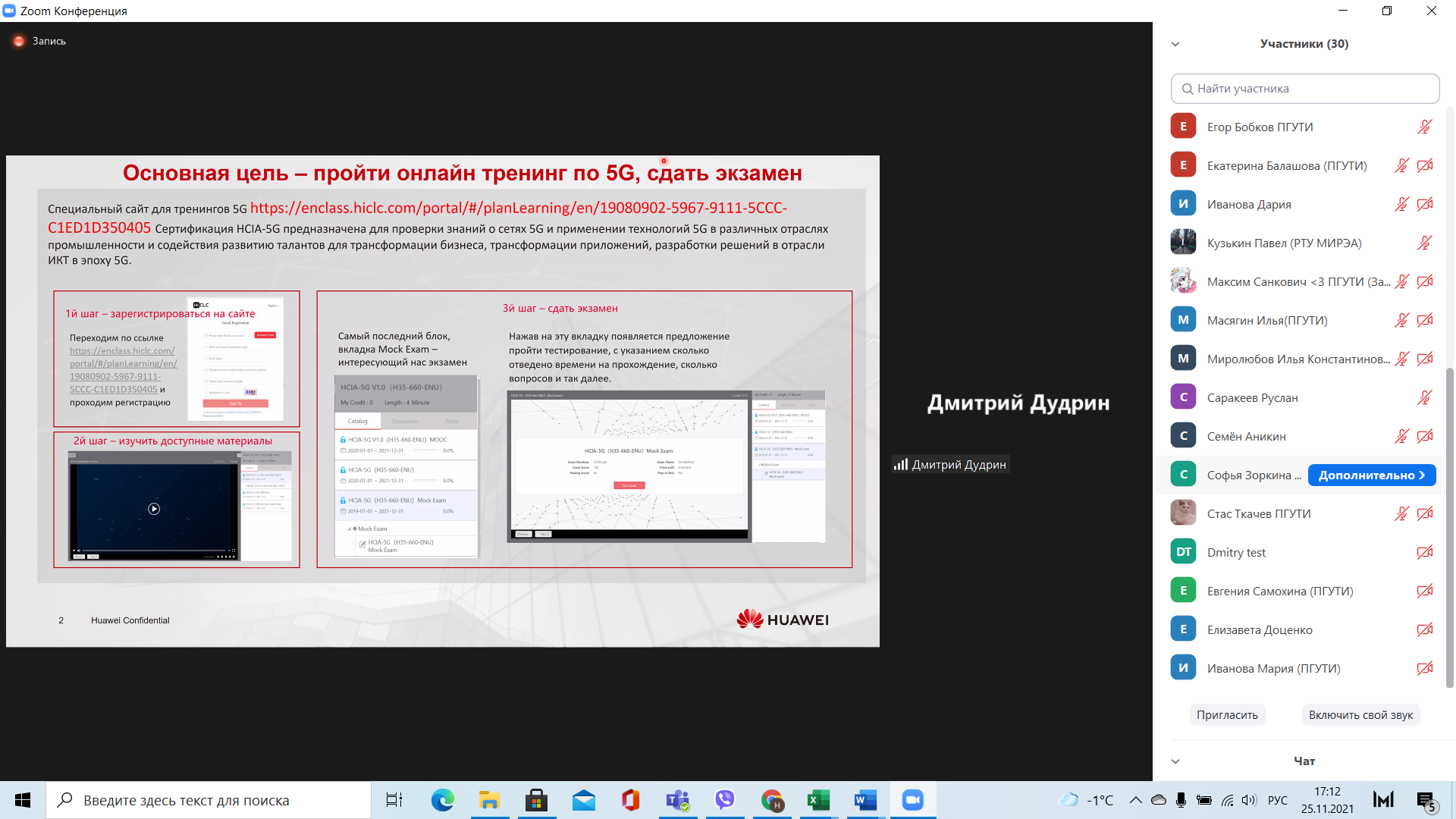Image resolution: width=1456 pixels, height=819 pixels.
Task: Click the muted mic icon for Иванова Дария
Action: point(1402,204)
